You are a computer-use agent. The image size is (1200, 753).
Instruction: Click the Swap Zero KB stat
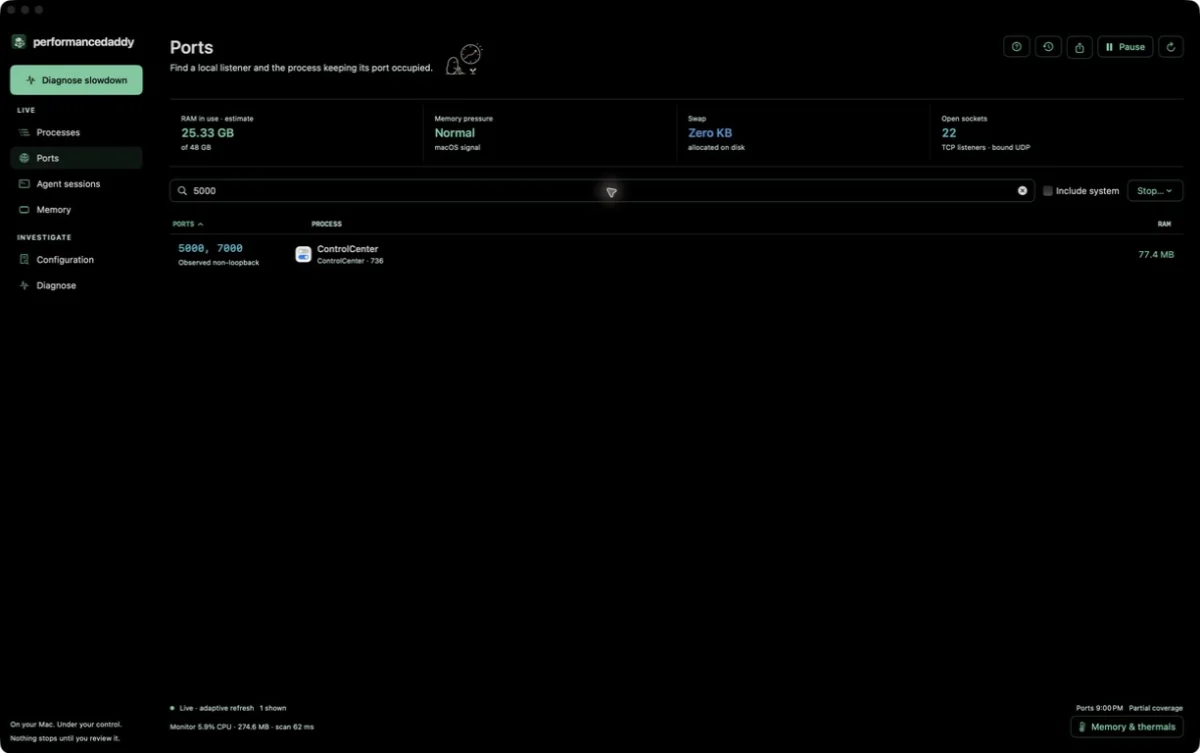(x=710, y=133)
